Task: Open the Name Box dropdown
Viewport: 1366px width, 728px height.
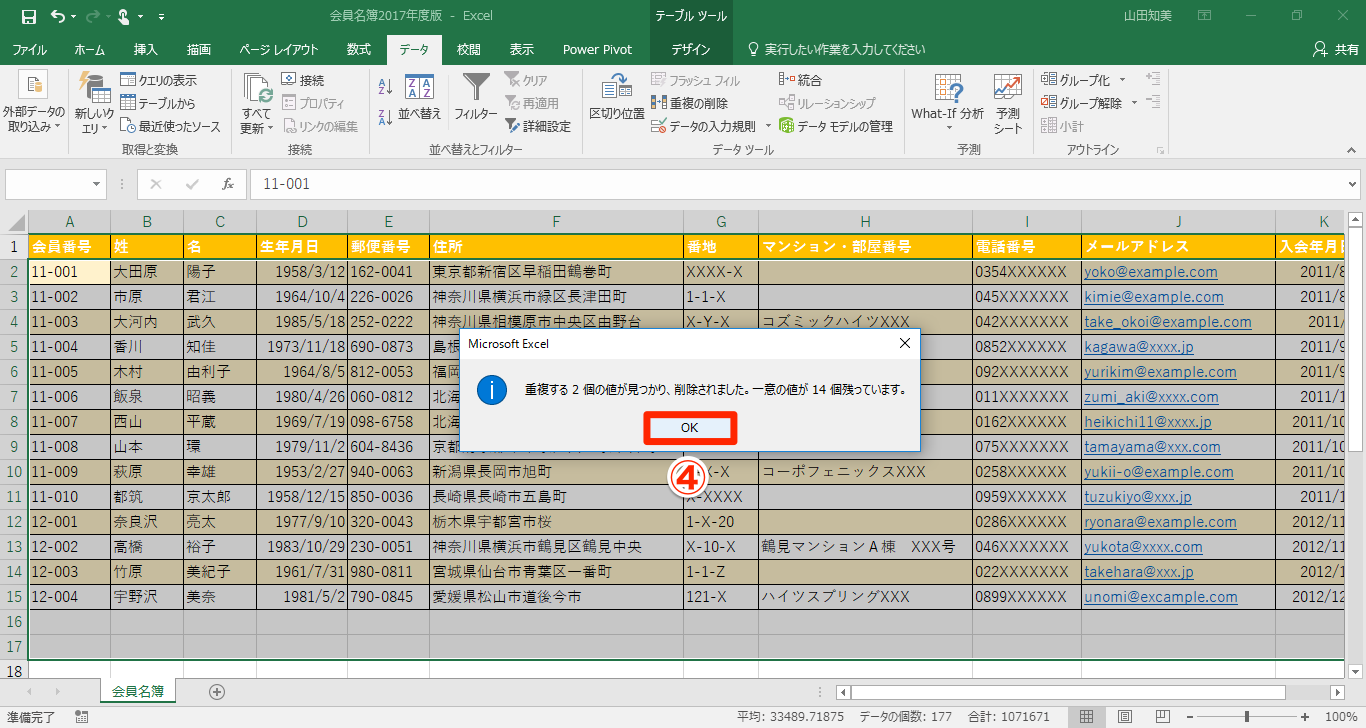Action: click(x=97, y=184)
